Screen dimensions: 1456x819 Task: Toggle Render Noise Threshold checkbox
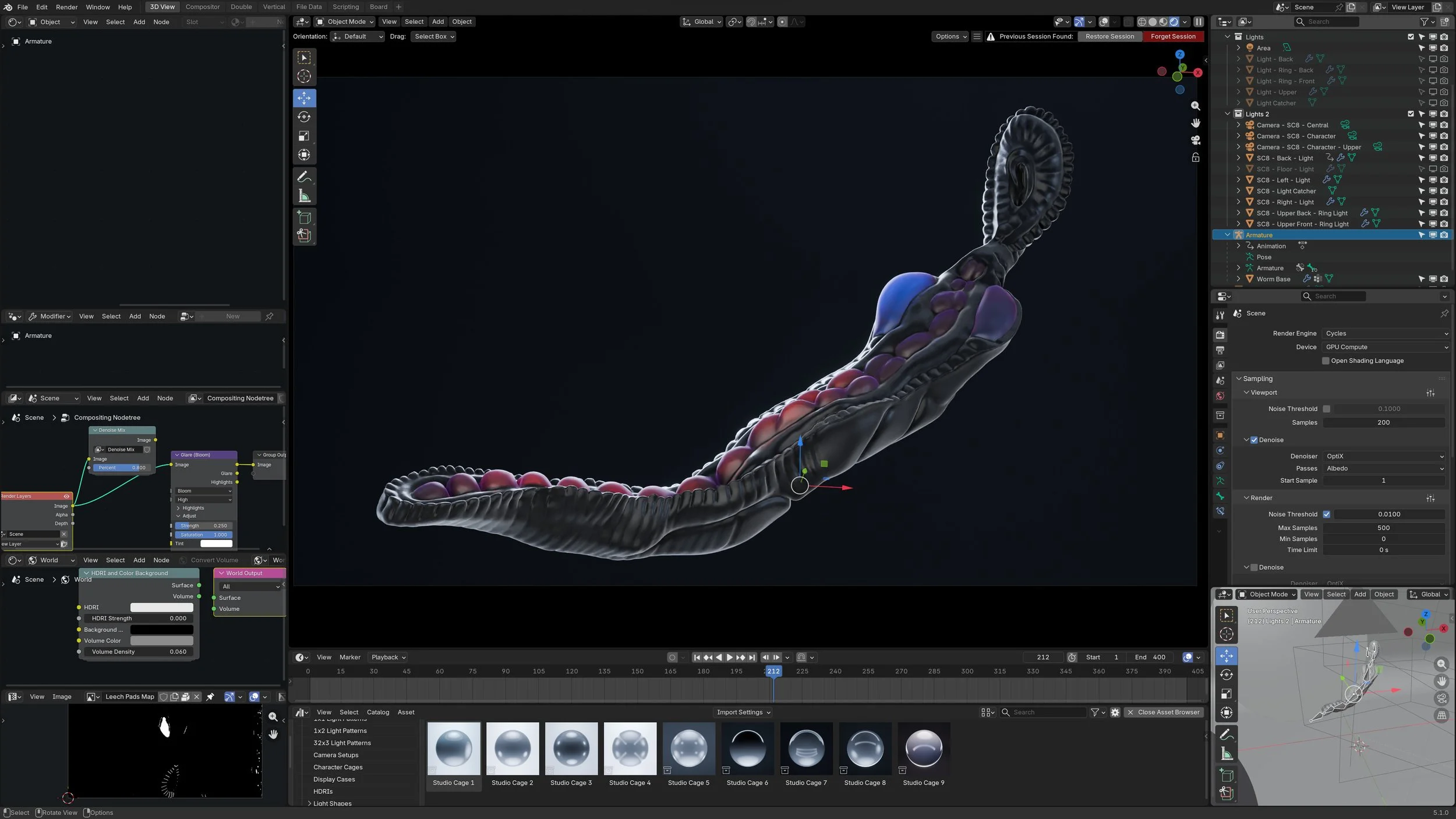(1326, 514)
